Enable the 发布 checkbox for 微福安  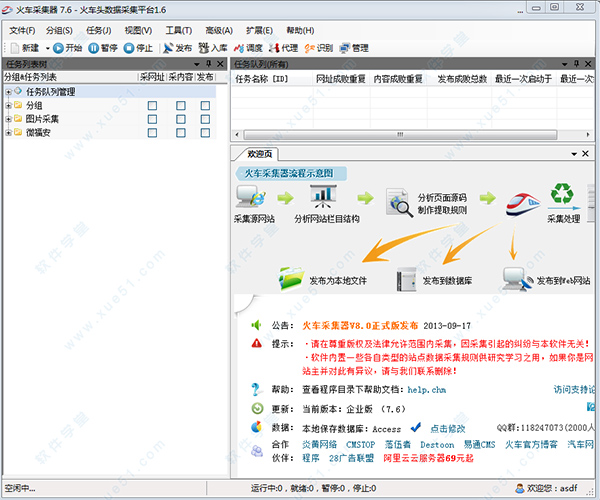pyautogui.click(x=205, y=132)
